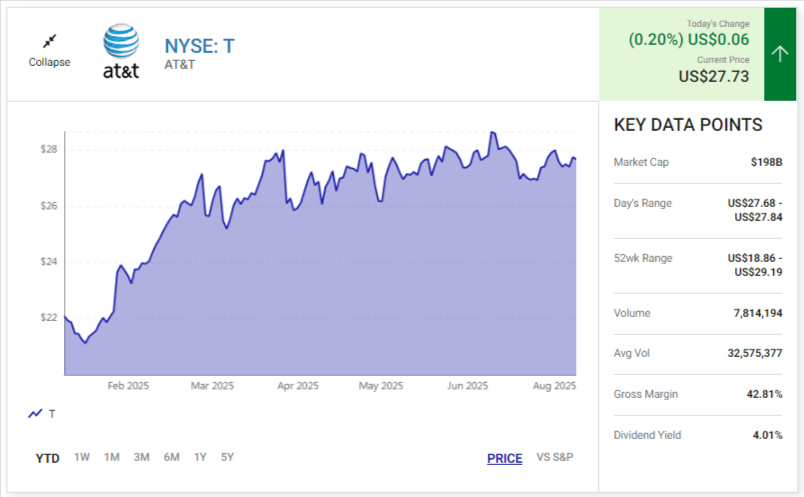Select the 1Y time range

(x=200, y=458)
